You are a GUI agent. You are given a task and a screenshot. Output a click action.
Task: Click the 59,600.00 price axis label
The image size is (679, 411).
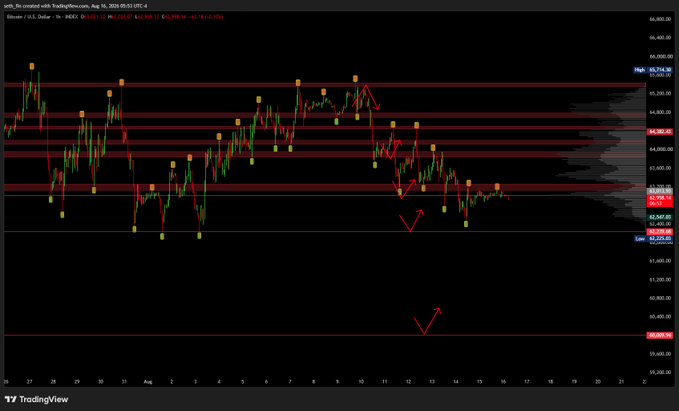[x=661, y=353]
